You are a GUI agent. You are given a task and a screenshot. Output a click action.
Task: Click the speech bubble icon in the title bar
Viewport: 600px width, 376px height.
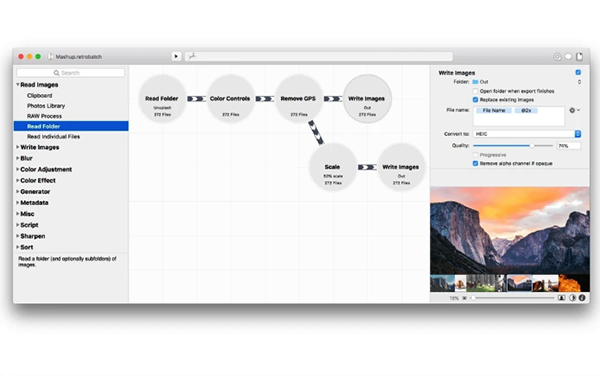click(x=569, y=57)
